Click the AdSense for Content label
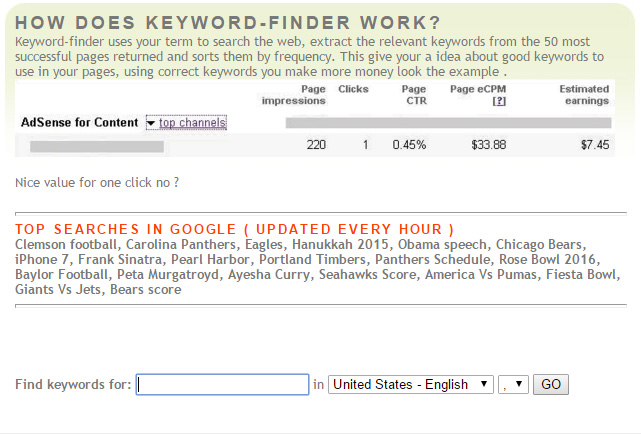This screenshot has width=641, height=434. coord(80,123)
